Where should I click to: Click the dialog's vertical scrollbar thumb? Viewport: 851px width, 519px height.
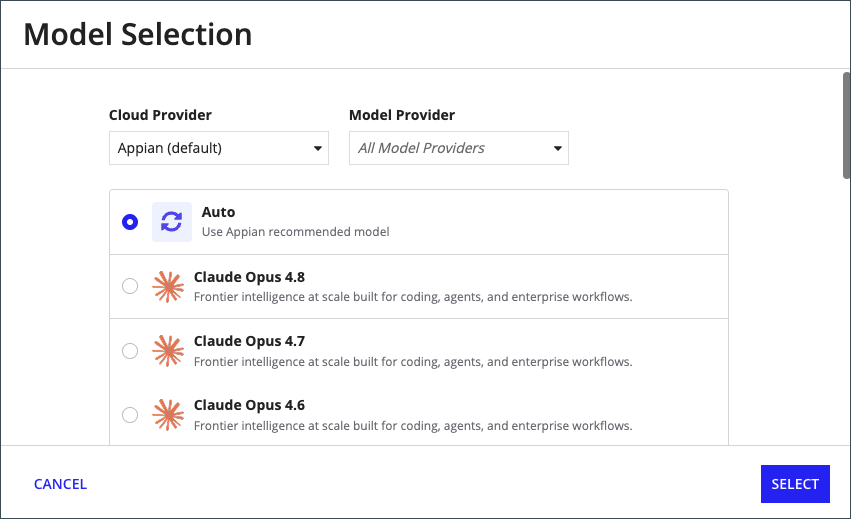pyautogui.click(x=846, y=125)
